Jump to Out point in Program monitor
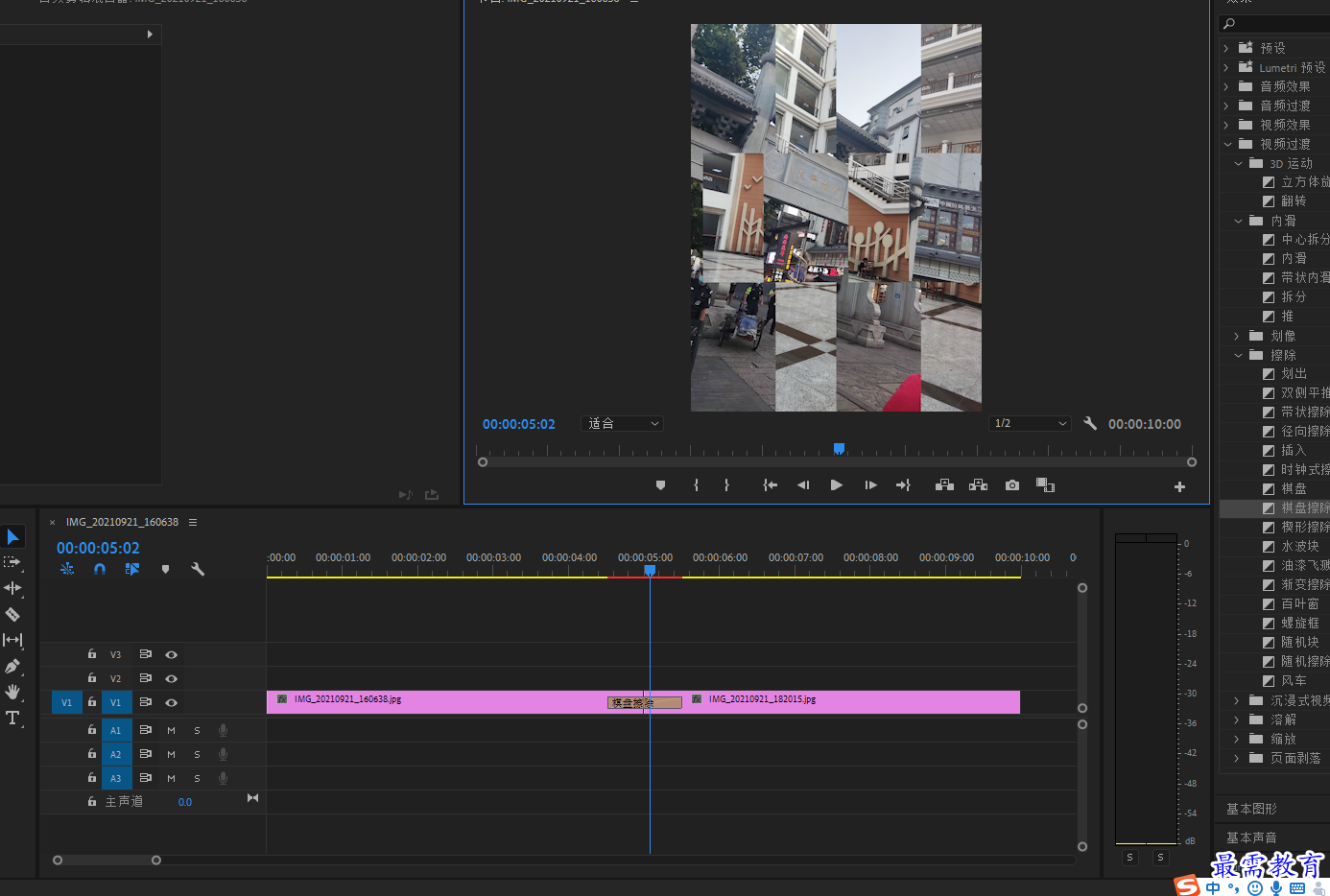The height and width of the screenshot is (896, 1330). click(x=903, y=485)
